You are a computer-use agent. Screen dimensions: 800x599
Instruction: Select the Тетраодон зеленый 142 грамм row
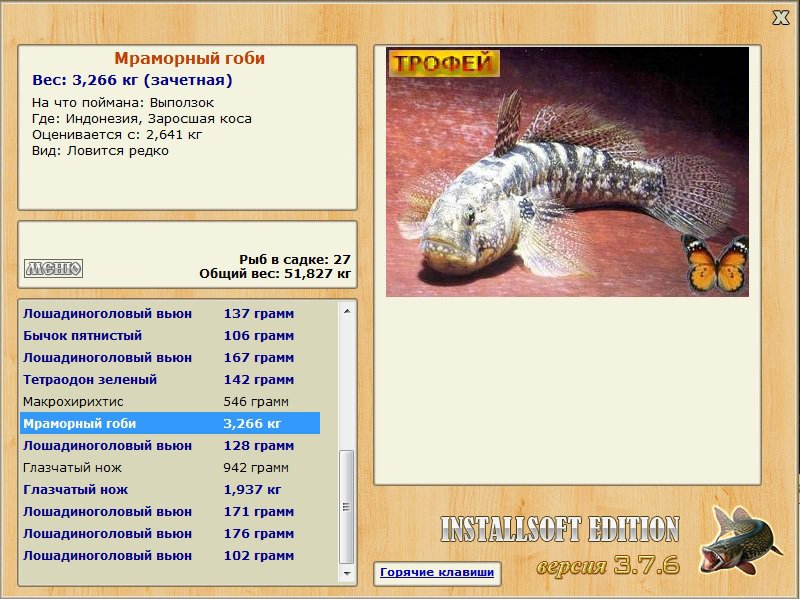click(x=170, y=380)
